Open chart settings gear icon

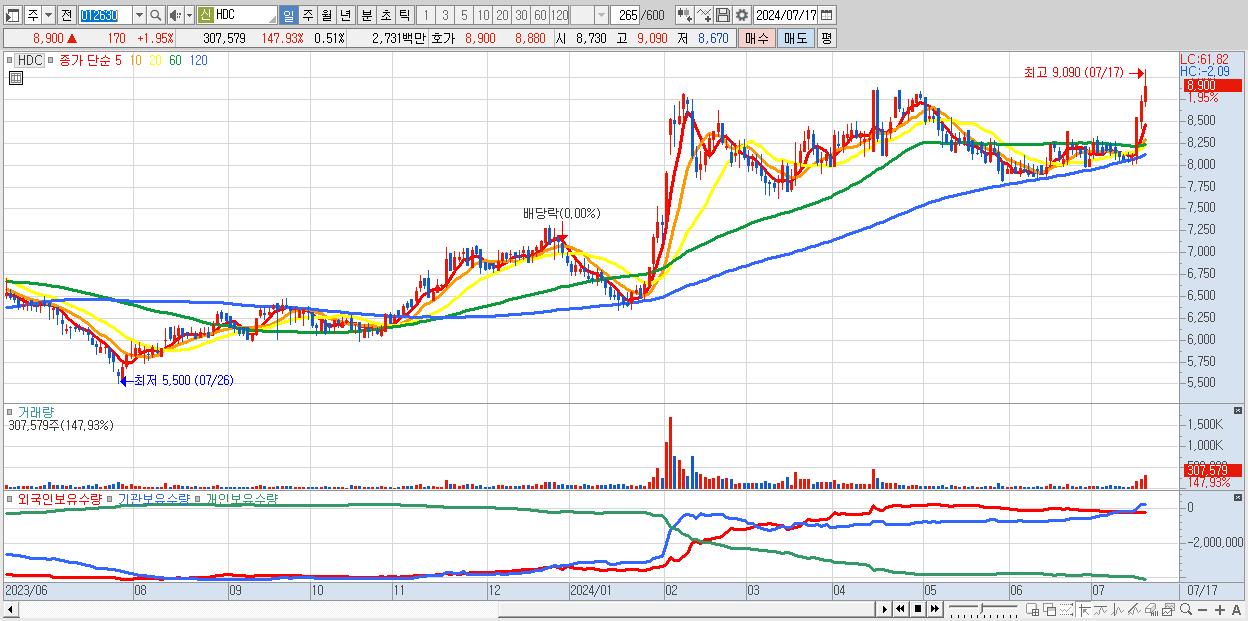click(742, 15)
